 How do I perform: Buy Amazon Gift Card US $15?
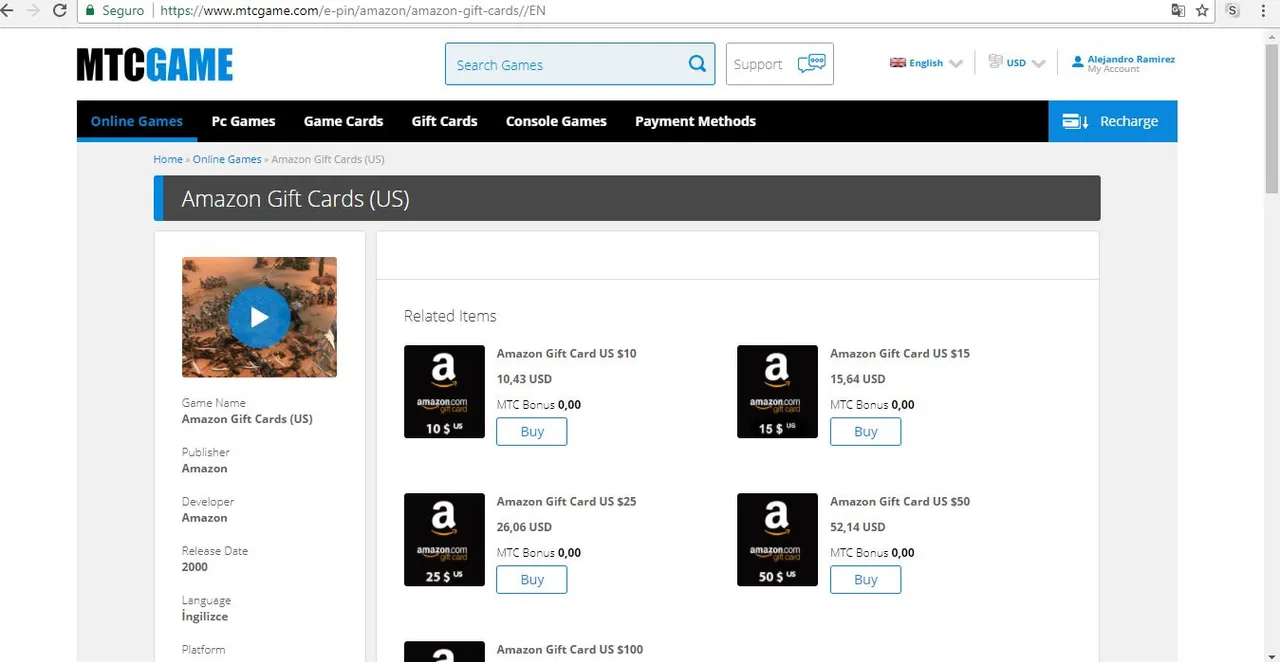tap(865, 431)
